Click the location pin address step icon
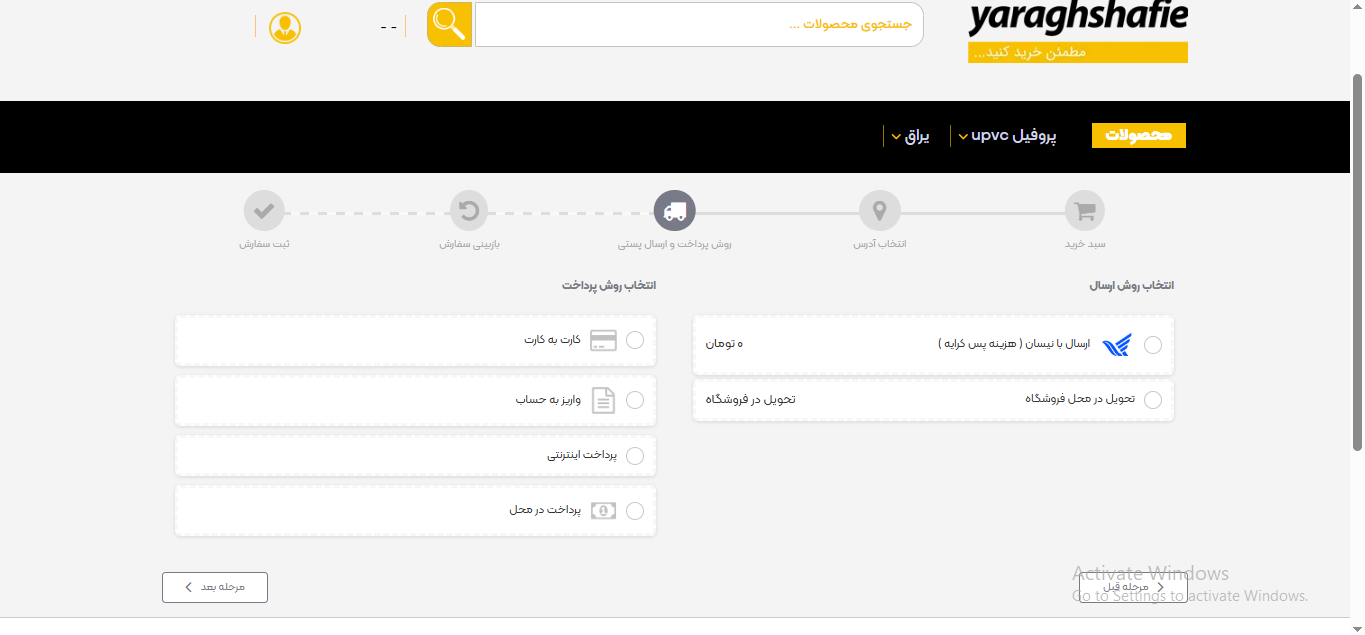 [x=879, y=210]
